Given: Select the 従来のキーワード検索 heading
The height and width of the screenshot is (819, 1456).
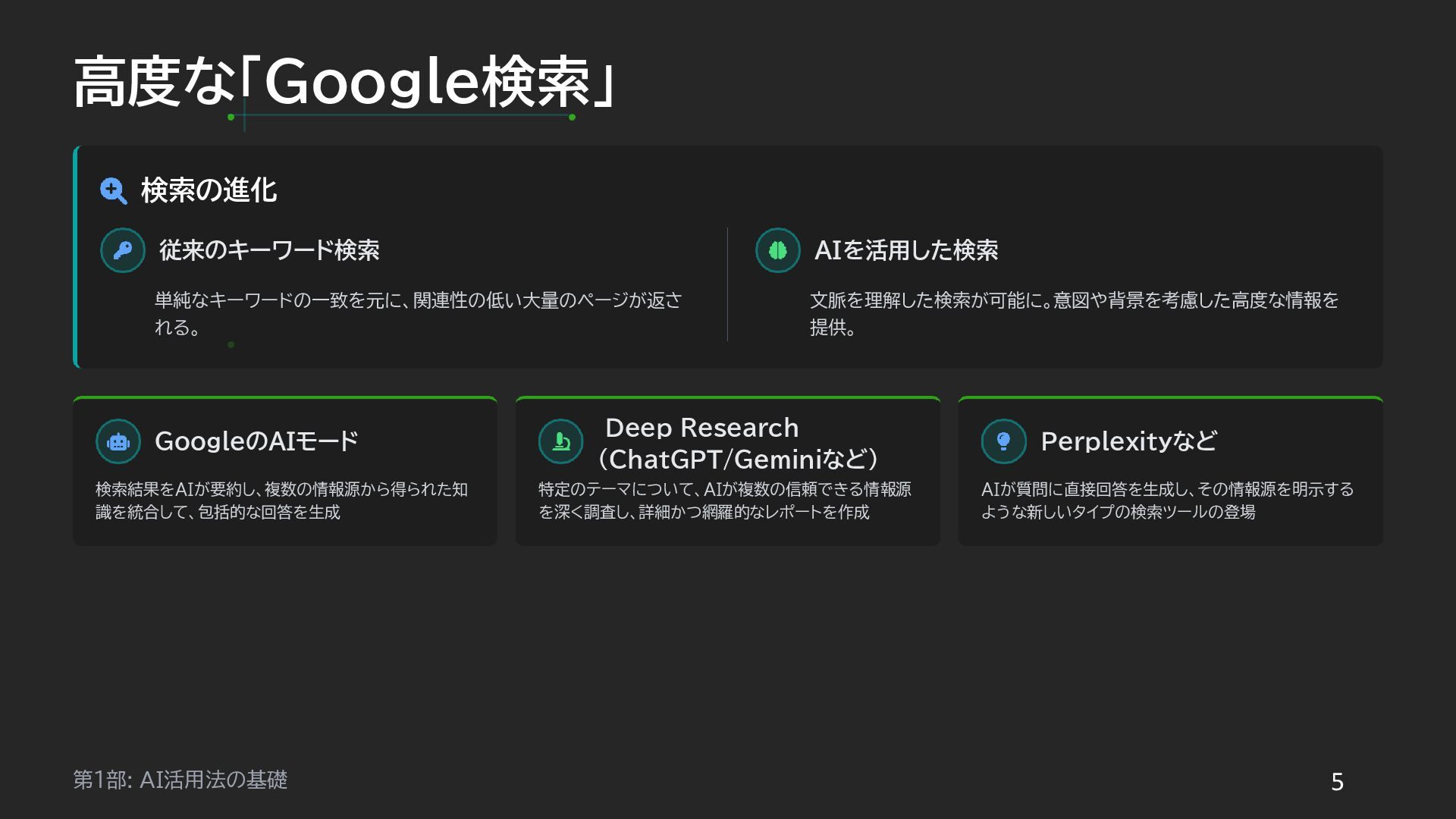Looking at the screenshot, I should 269,250.
